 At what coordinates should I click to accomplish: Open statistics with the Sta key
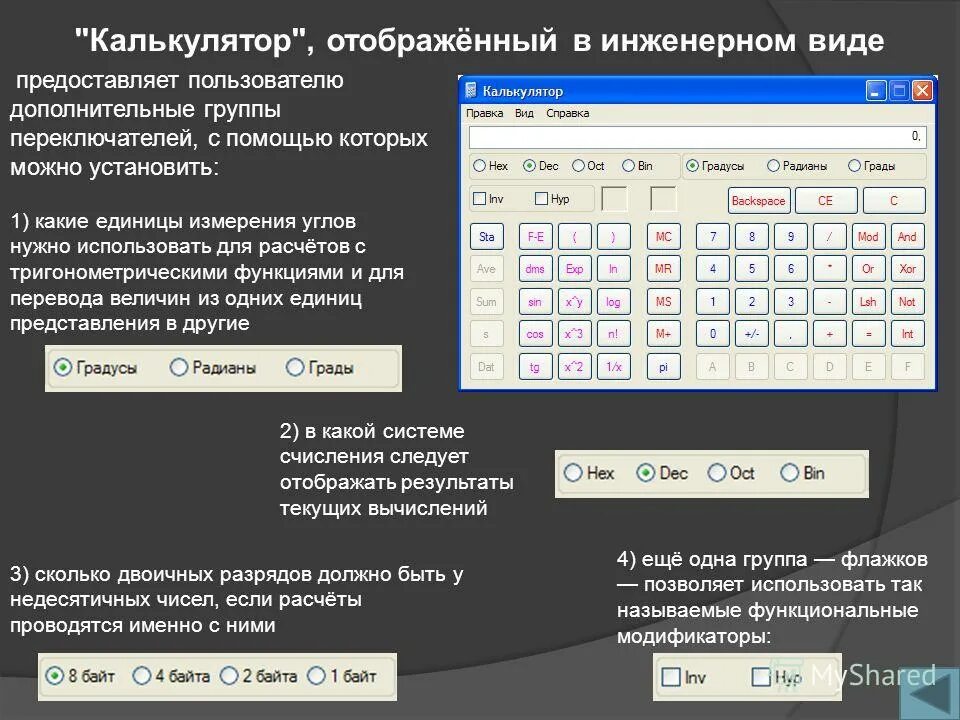(486, 236)
